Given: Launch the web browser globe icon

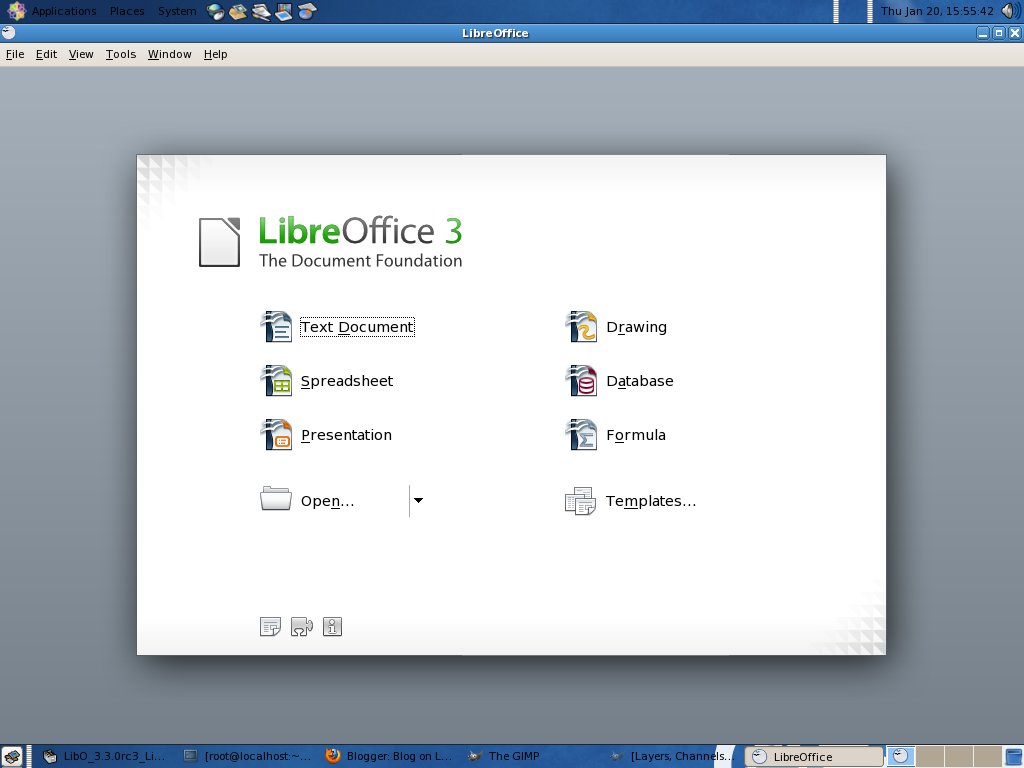Looking at the screenshot, I should (215, 11).
